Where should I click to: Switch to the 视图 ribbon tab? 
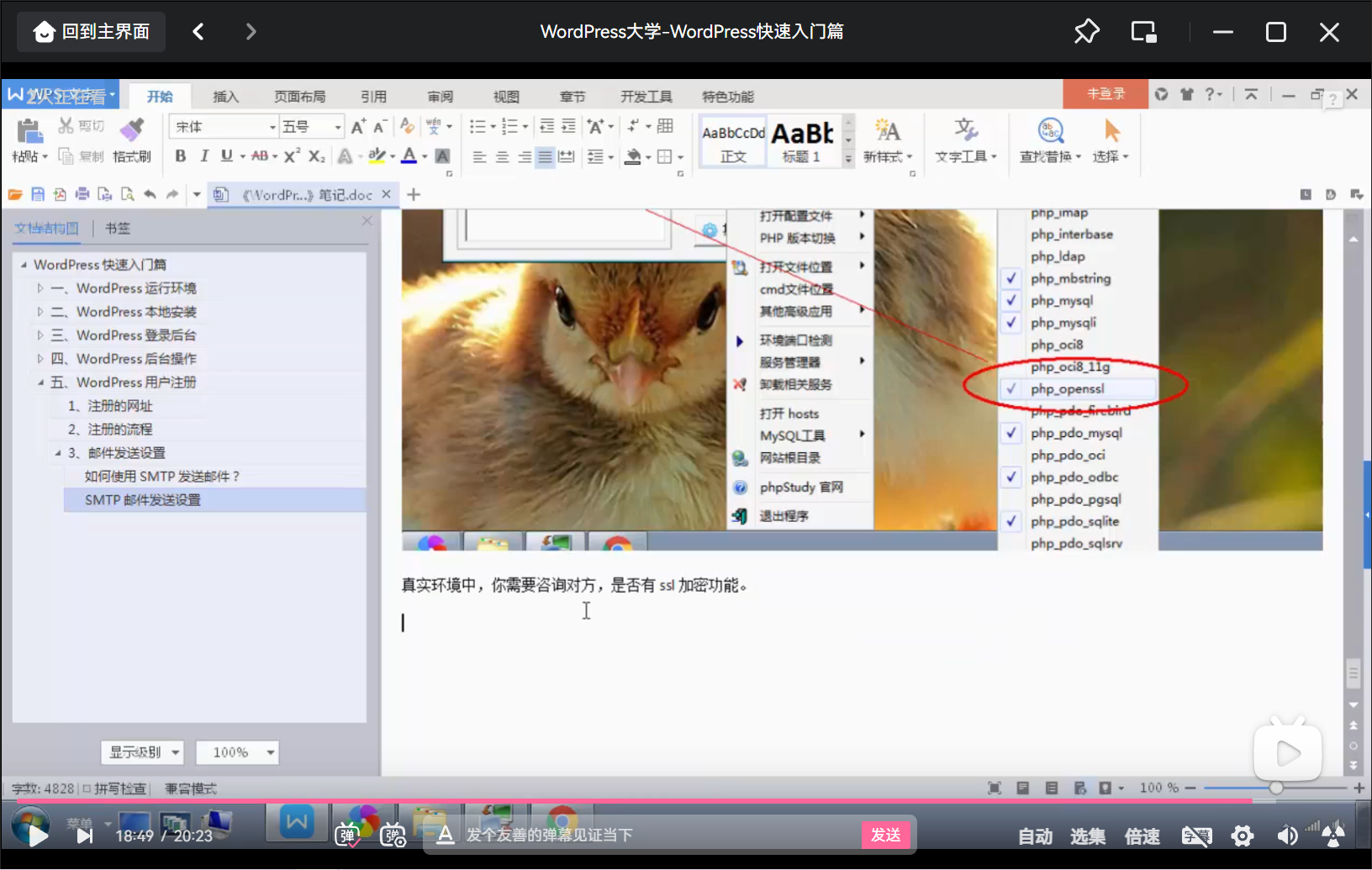(x=506, y=97)
